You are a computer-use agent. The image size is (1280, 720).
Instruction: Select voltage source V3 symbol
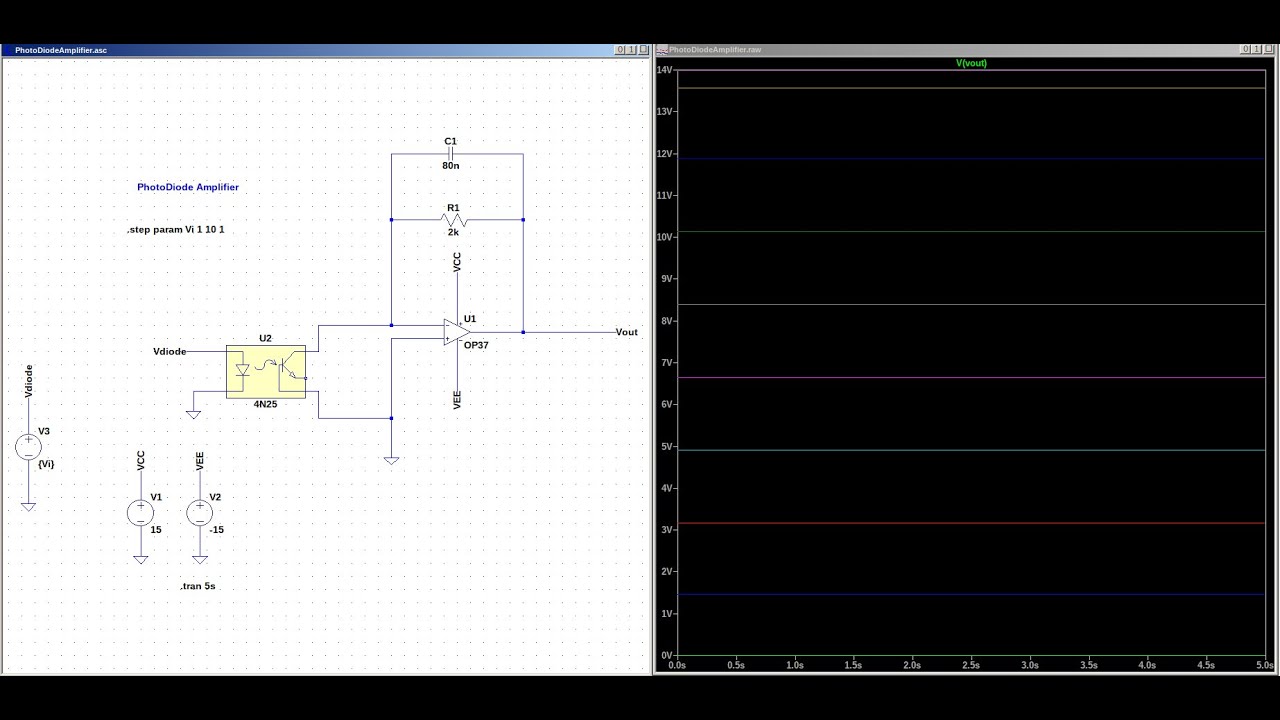point(28,447)
